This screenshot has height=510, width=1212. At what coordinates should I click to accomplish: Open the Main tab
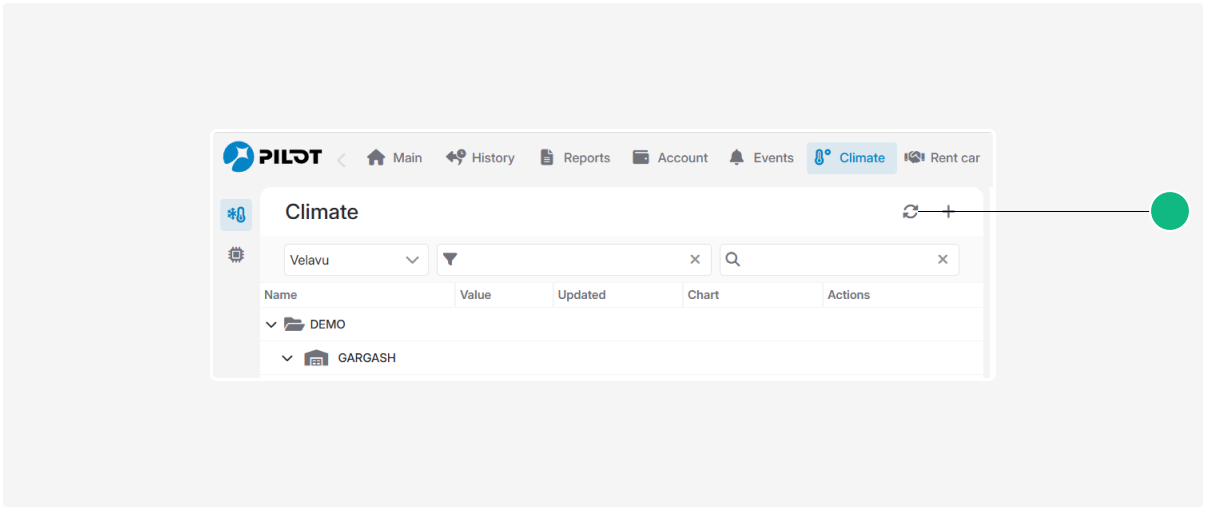pyautogui.click(x=394, y=158)
